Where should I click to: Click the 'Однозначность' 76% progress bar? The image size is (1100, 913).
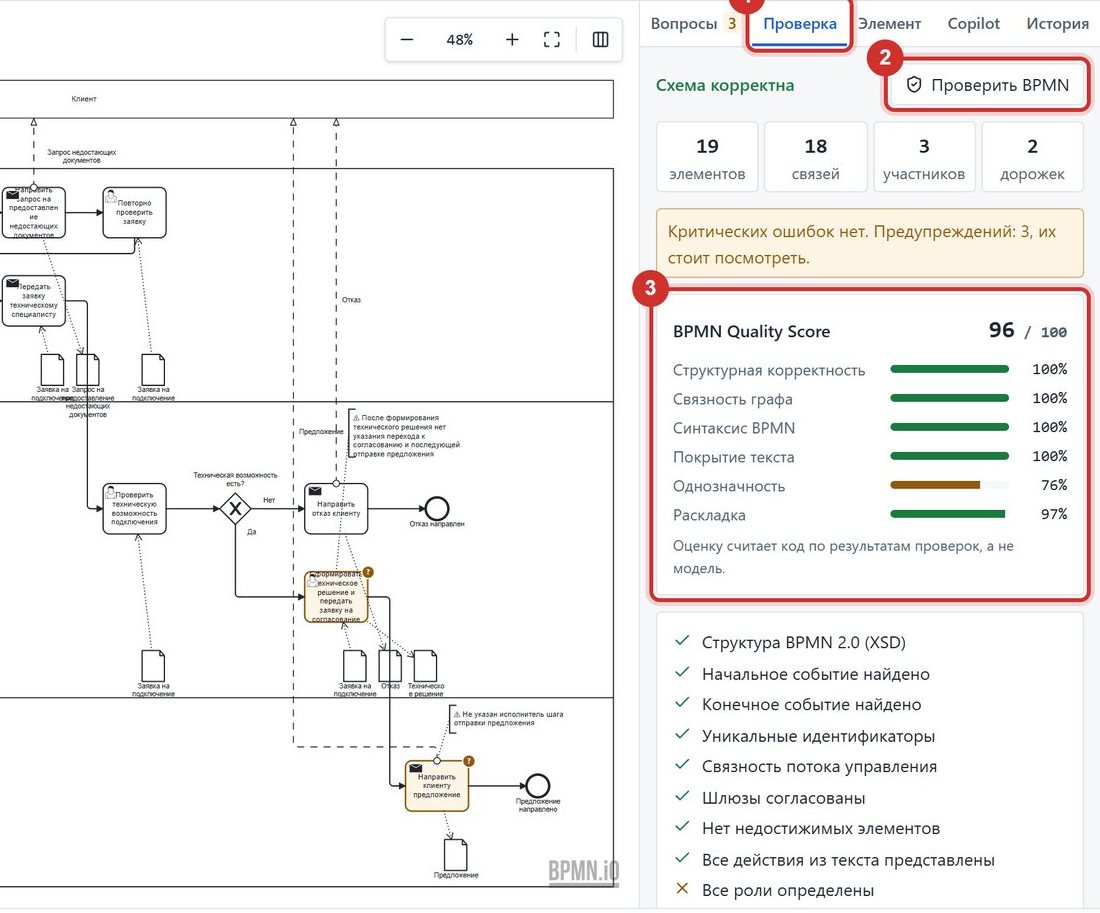point(949,485)
